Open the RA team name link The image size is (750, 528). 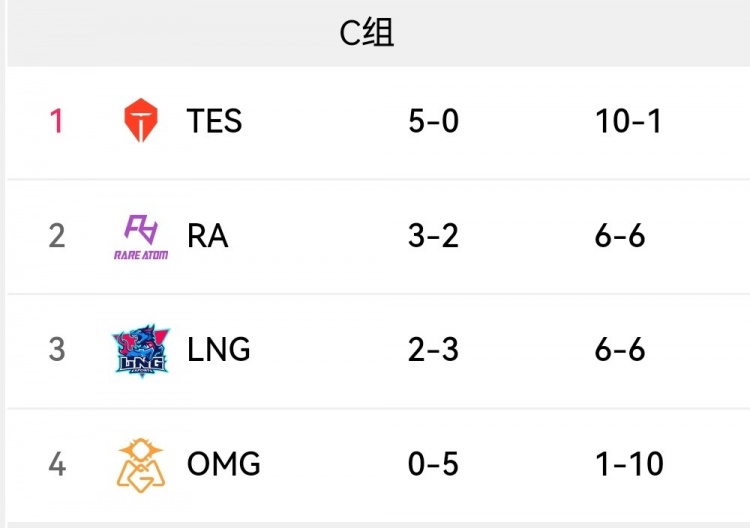(208, 236)
